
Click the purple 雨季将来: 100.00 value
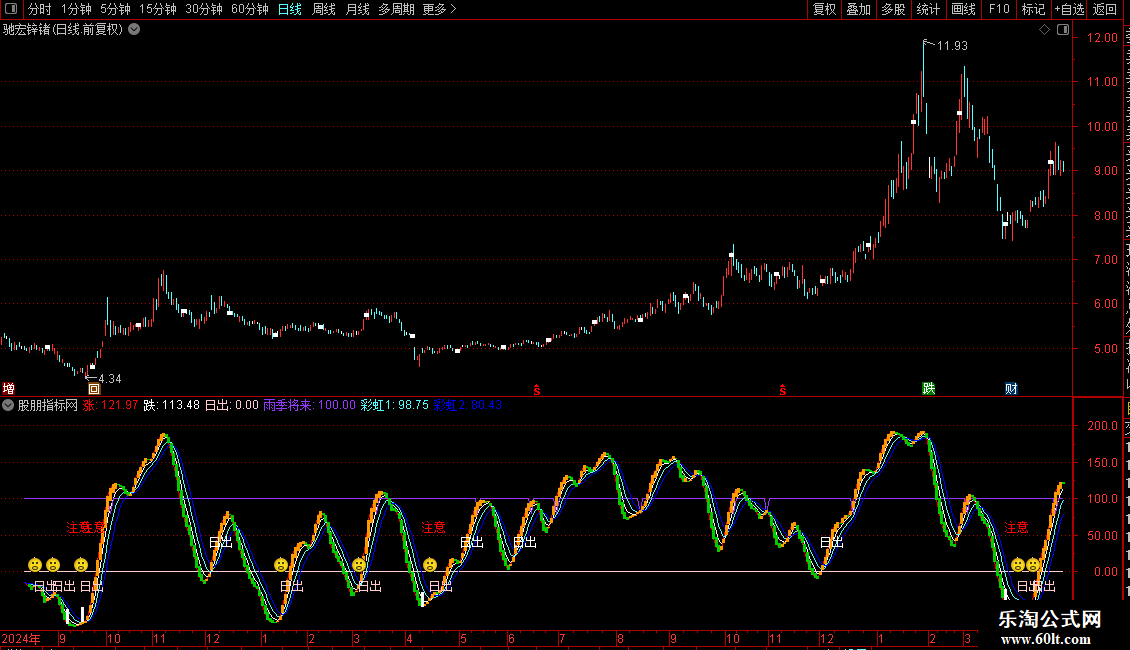(309, 406)
